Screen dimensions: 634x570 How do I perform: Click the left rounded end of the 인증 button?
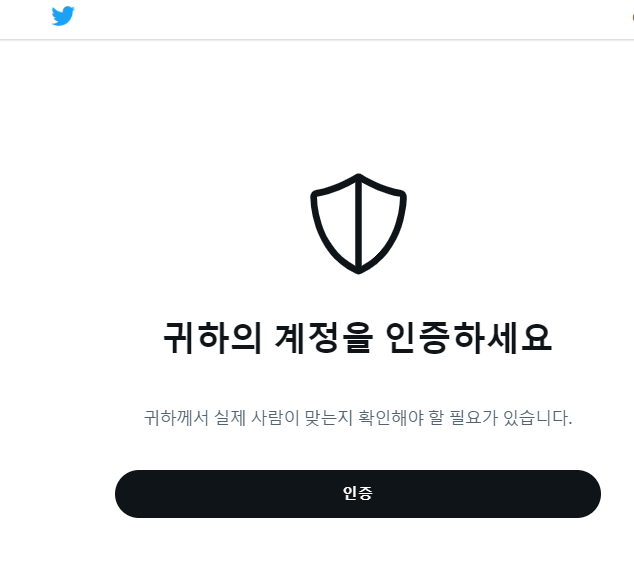(131, 494)
